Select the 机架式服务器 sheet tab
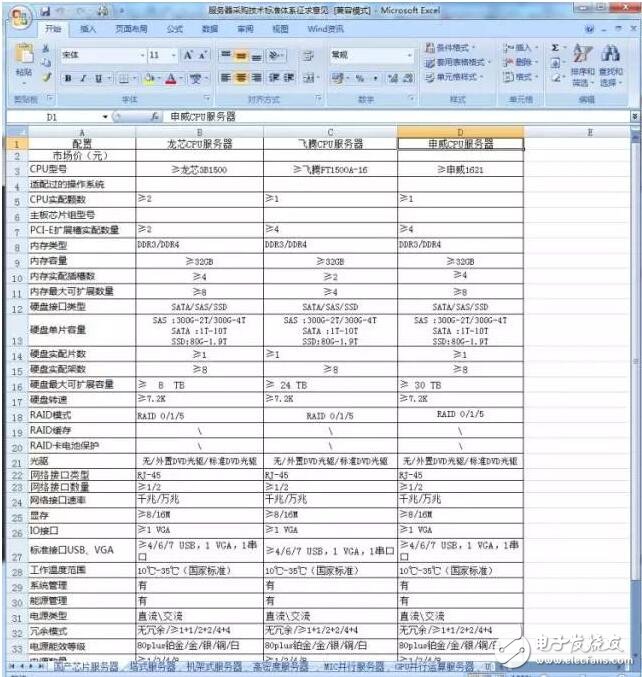 pyautogui.click(x=215, y=665)
